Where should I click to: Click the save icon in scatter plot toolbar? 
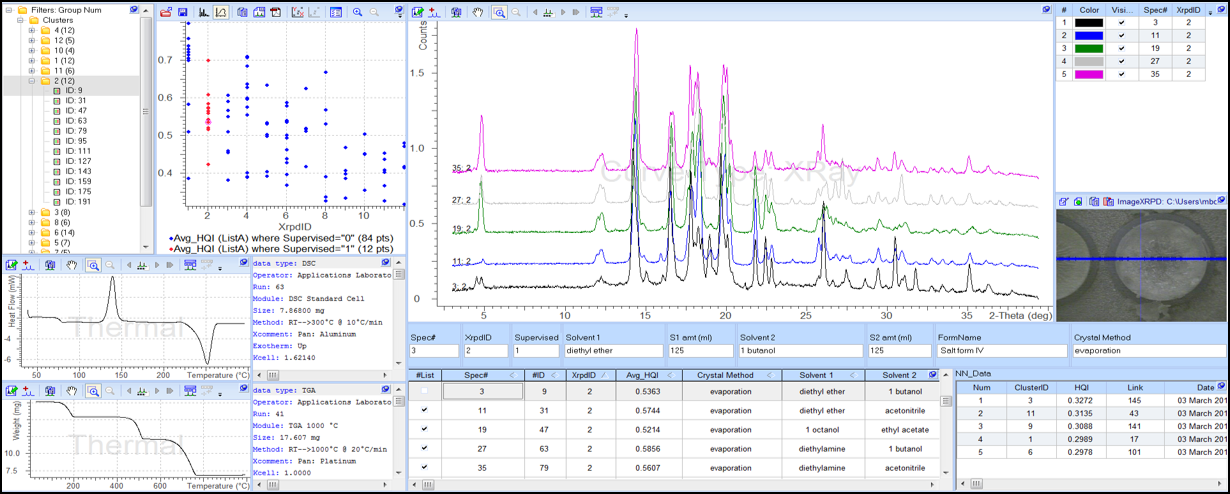(182, 12)
